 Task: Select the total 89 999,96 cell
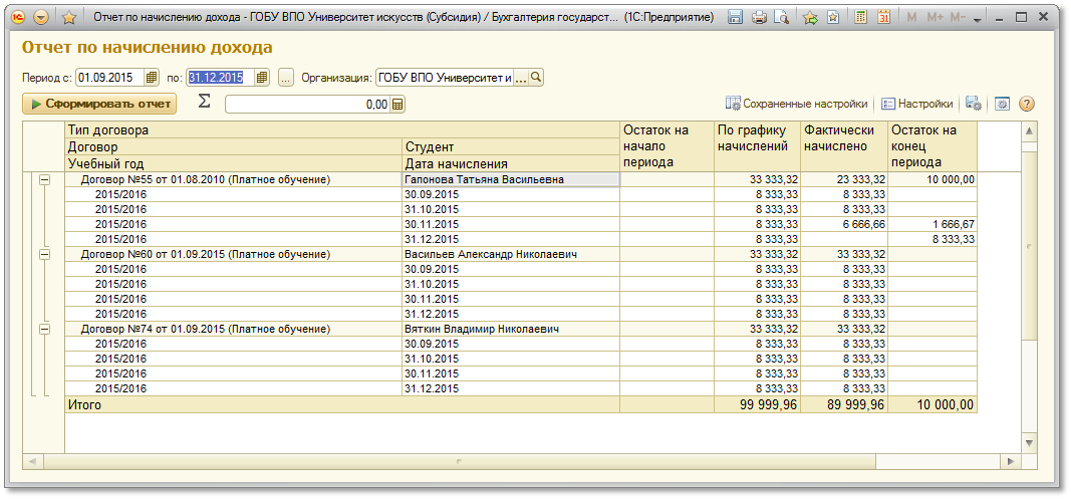845,405
